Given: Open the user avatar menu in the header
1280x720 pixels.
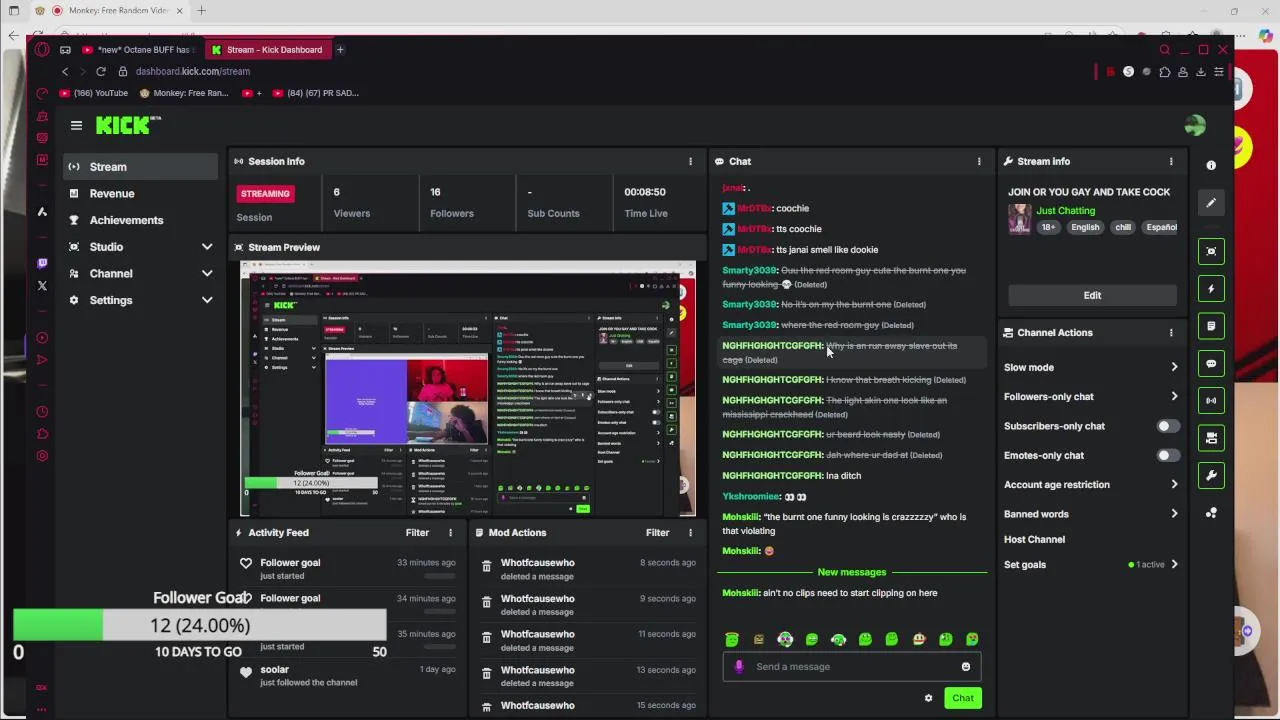Looking at the screenshot, I should (1194, 125).
